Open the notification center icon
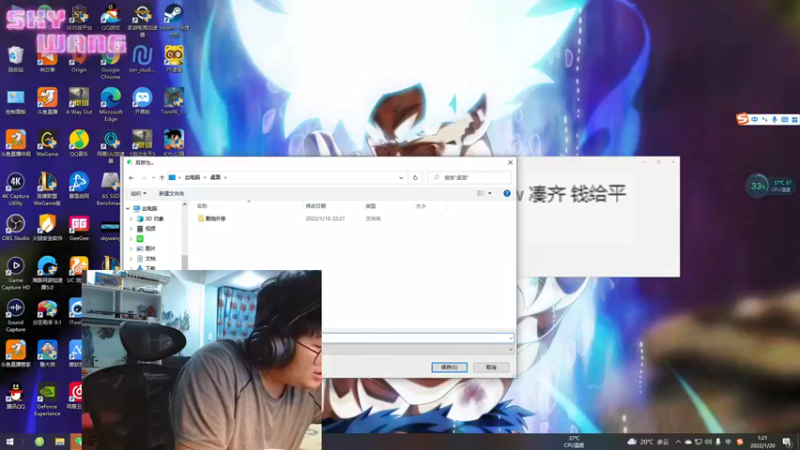The width and height of the screenshot is (800, 450). coord(787,442)
